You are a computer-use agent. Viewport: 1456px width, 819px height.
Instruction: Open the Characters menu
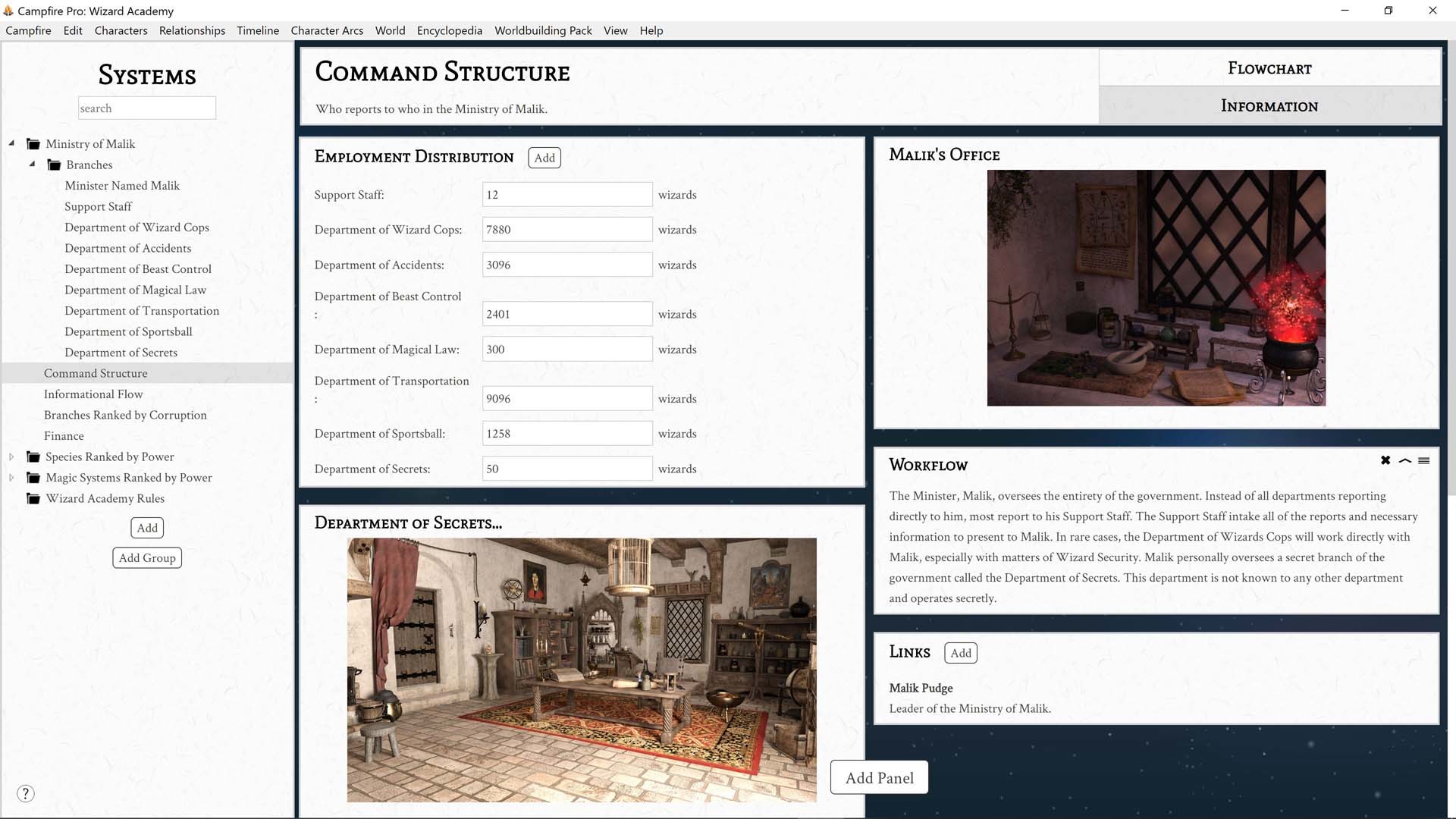tap(121, 30)
